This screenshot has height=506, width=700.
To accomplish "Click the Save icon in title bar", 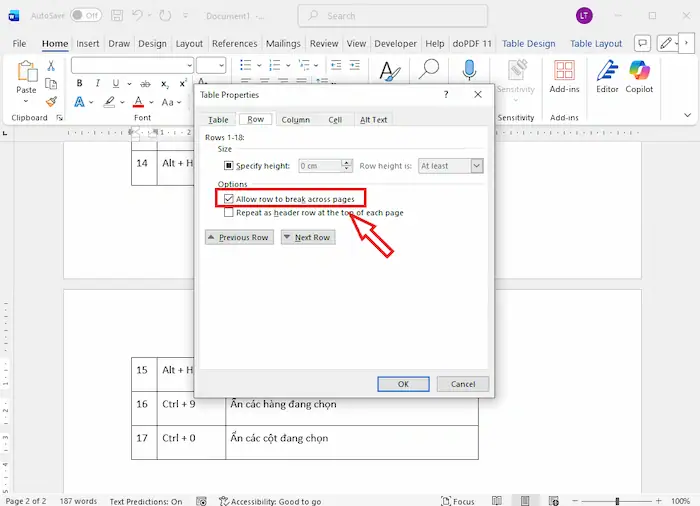I will point(117,16).
